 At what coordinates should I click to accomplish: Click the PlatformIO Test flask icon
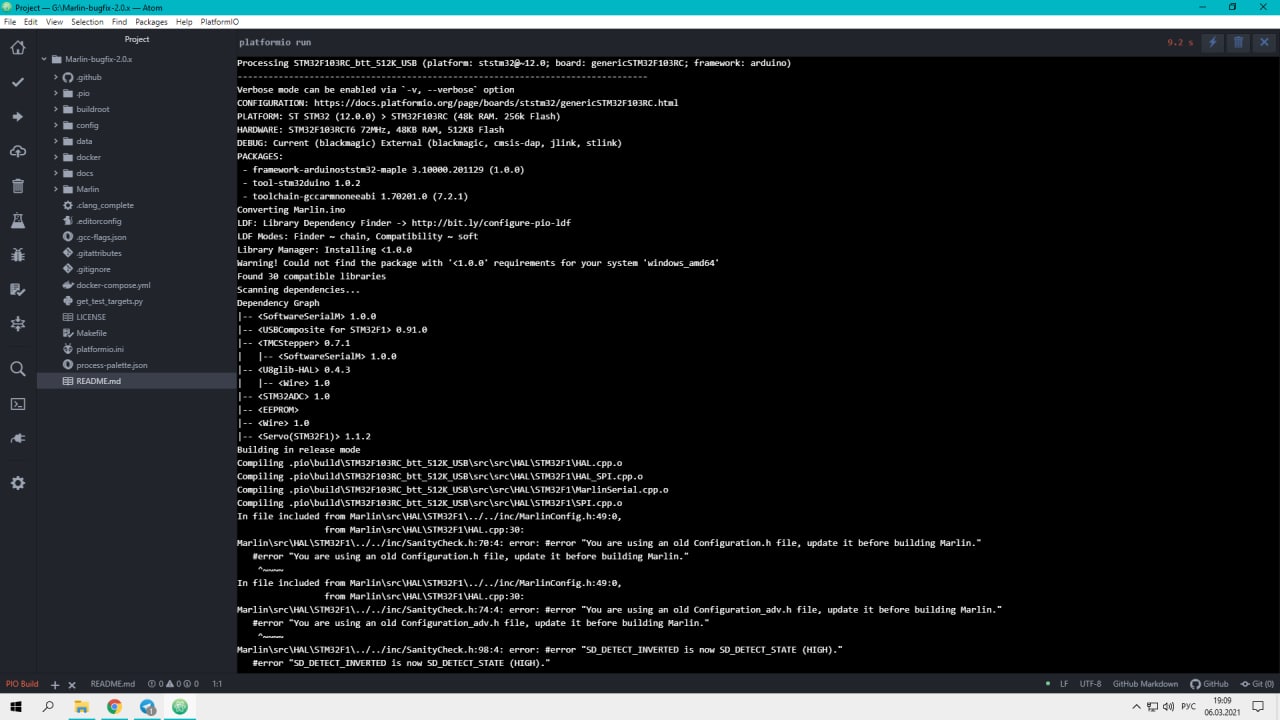pos(18,220)
